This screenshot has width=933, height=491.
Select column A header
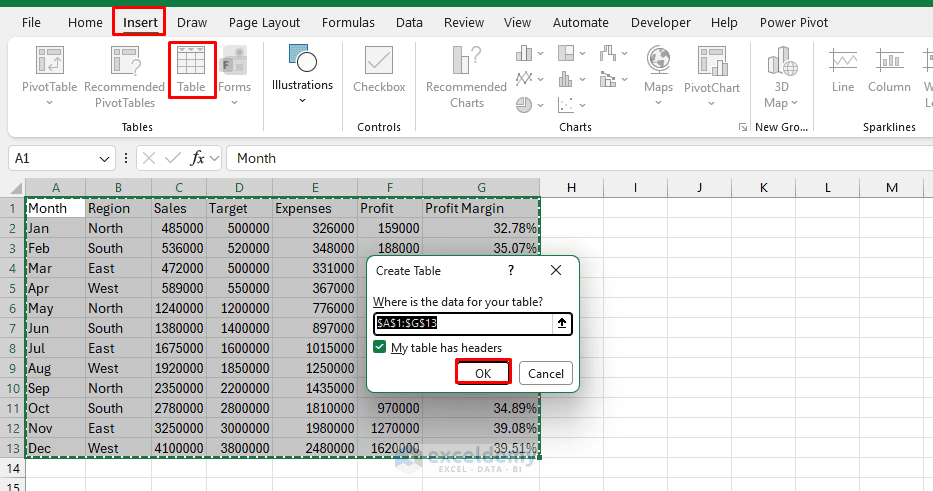coord(55,188)
